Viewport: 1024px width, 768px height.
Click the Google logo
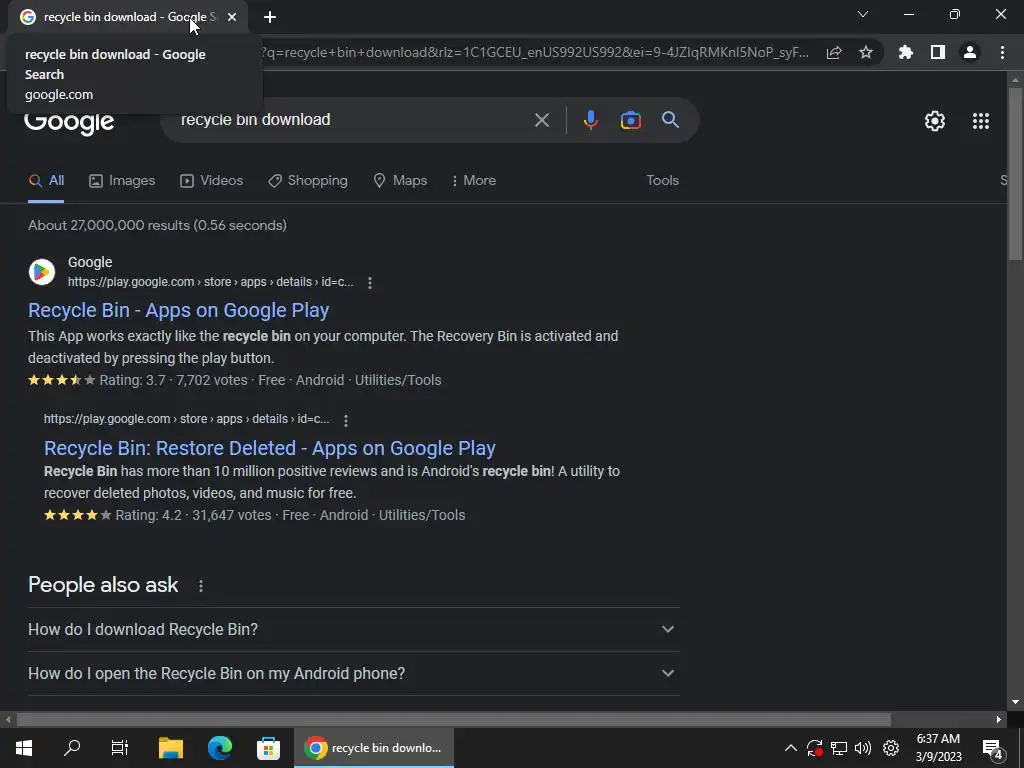click(69, 123)
